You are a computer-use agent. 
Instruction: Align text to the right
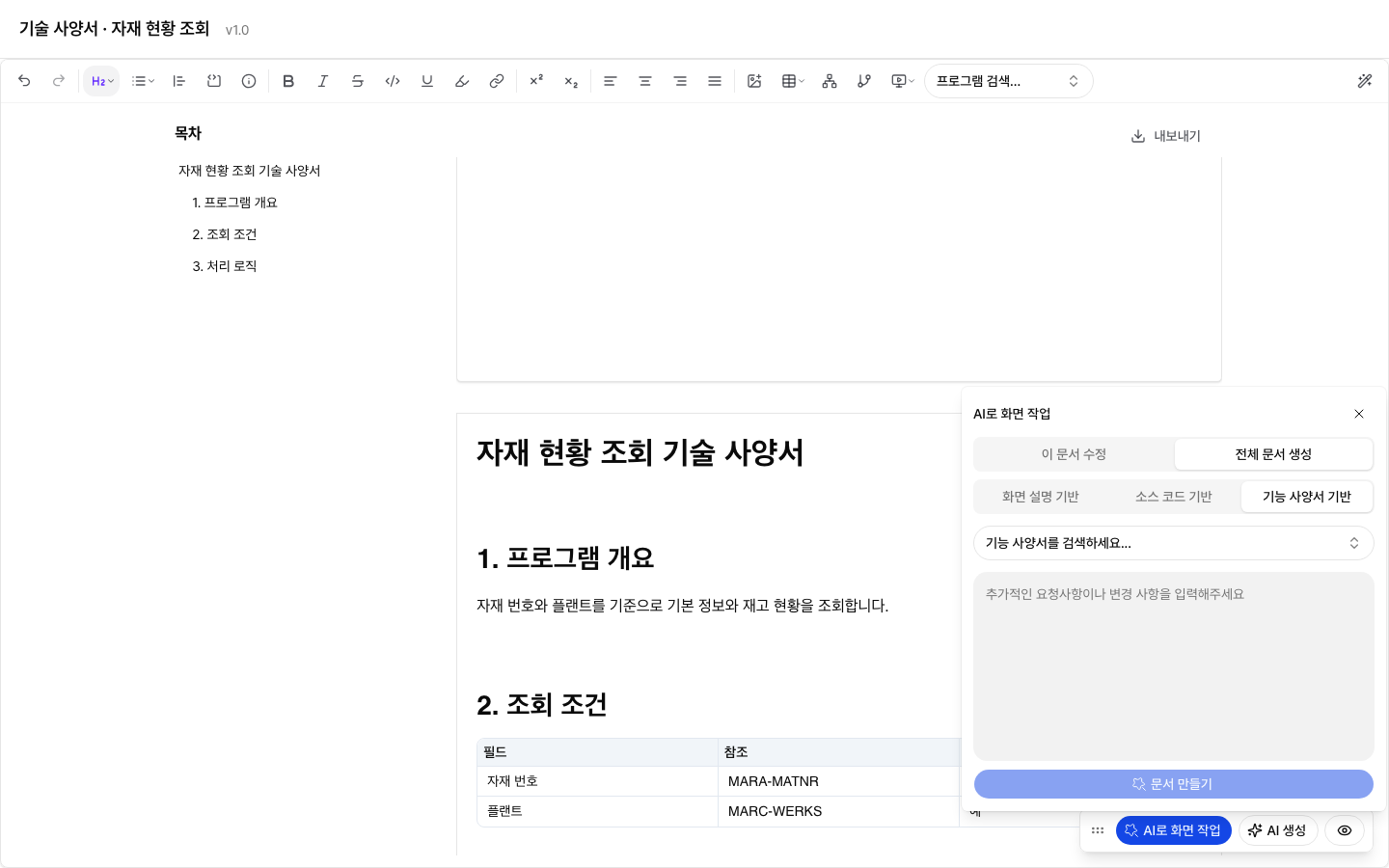(680, 81)
